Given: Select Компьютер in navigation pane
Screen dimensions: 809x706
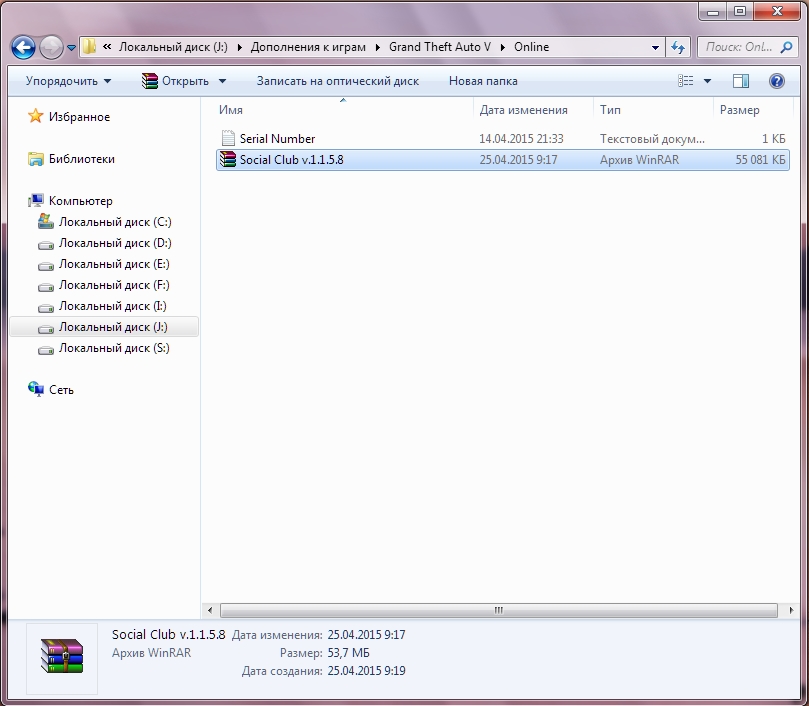Looking at the screenshot, I should coord(80,201).
